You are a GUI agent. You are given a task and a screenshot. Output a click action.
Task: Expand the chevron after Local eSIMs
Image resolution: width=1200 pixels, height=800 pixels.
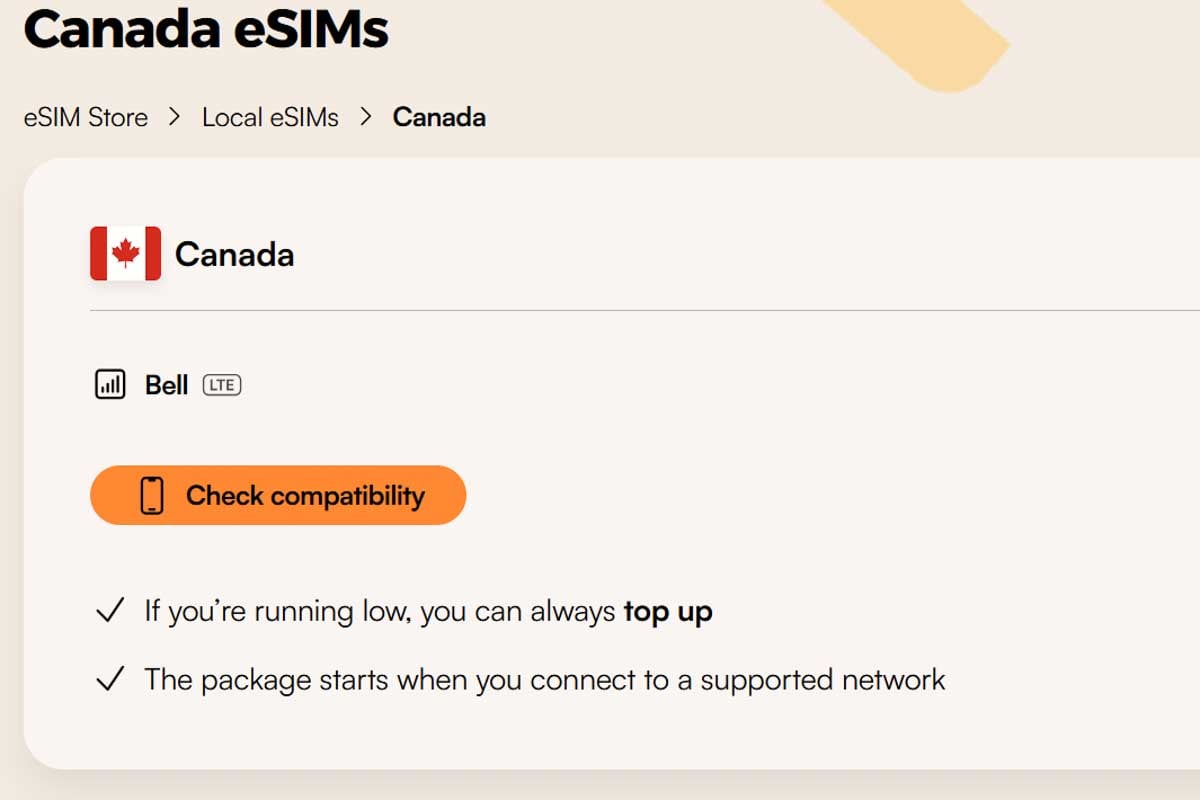point(369,117)
